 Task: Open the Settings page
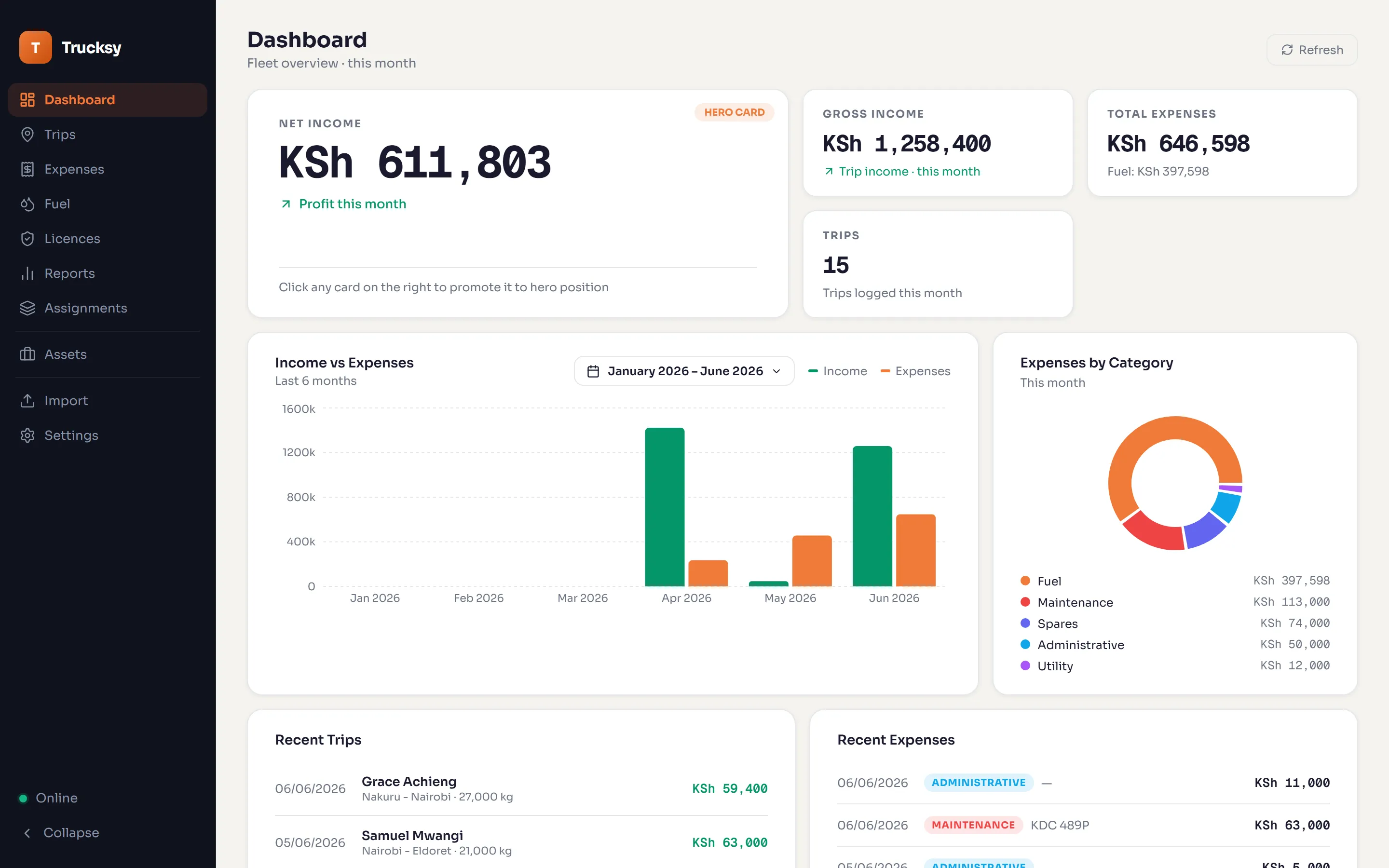click(x=108, y=435)
